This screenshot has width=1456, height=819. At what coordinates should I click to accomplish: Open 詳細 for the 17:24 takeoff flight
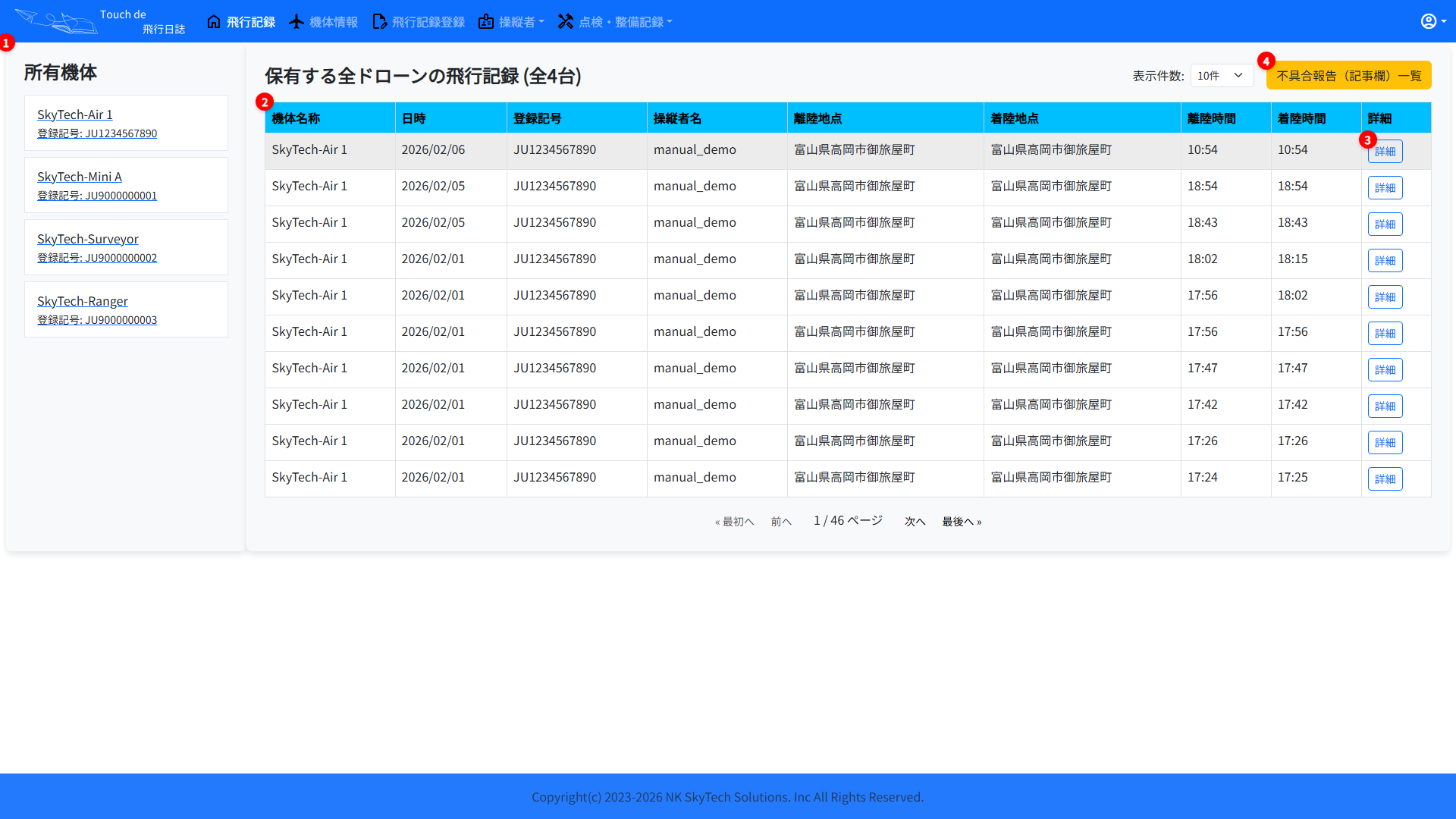(x=1385, y=479)
